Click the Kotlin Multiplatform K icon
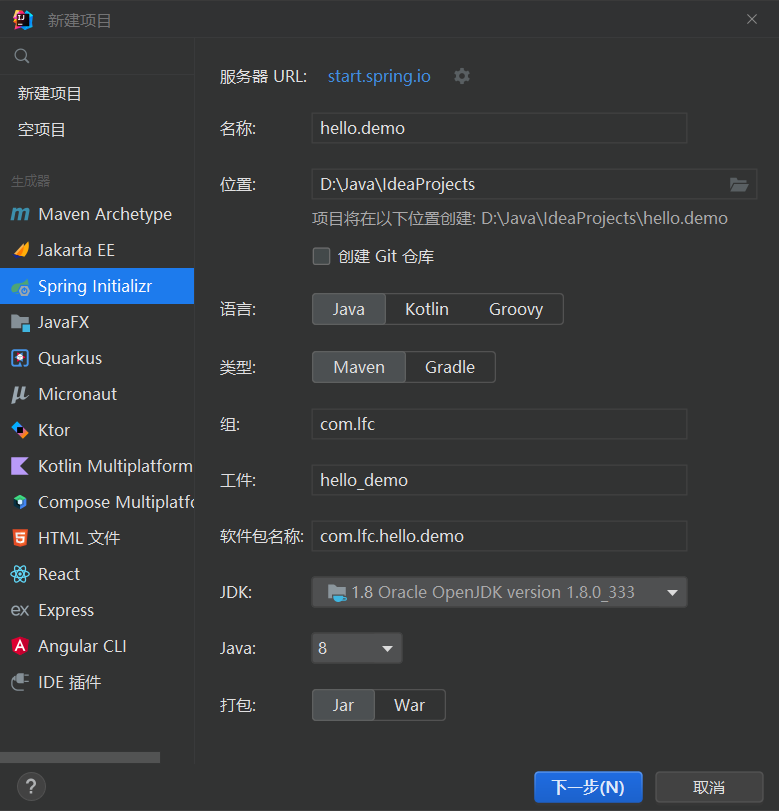This screenshot has height=811, width=779. [x=20, y=466]
